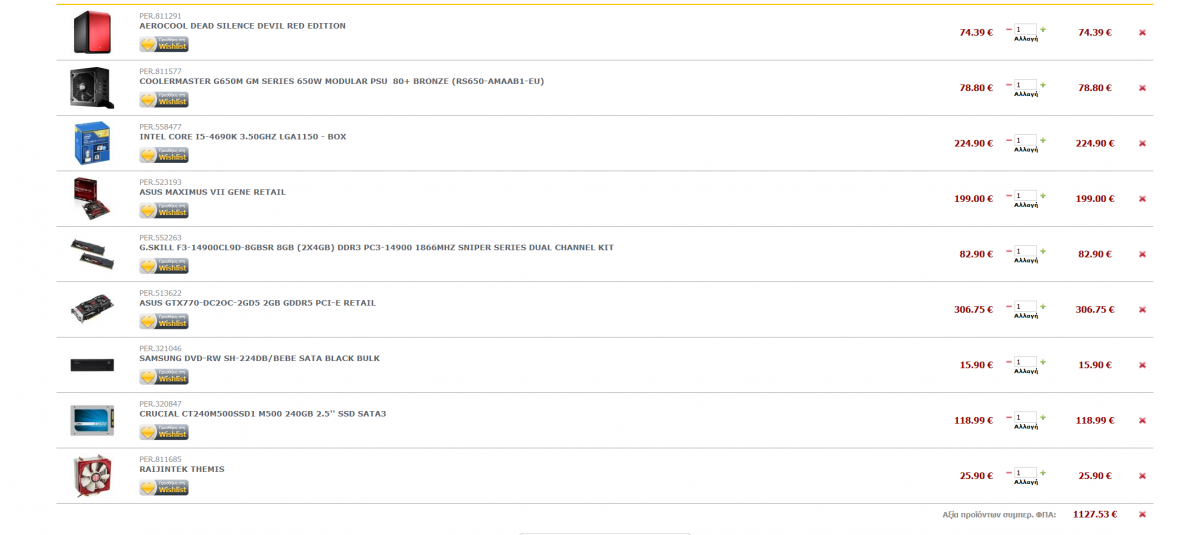Open Coolermaster G650M GM Series product link
Screen dimensions: 1200x535
click(x=342, y=81)
